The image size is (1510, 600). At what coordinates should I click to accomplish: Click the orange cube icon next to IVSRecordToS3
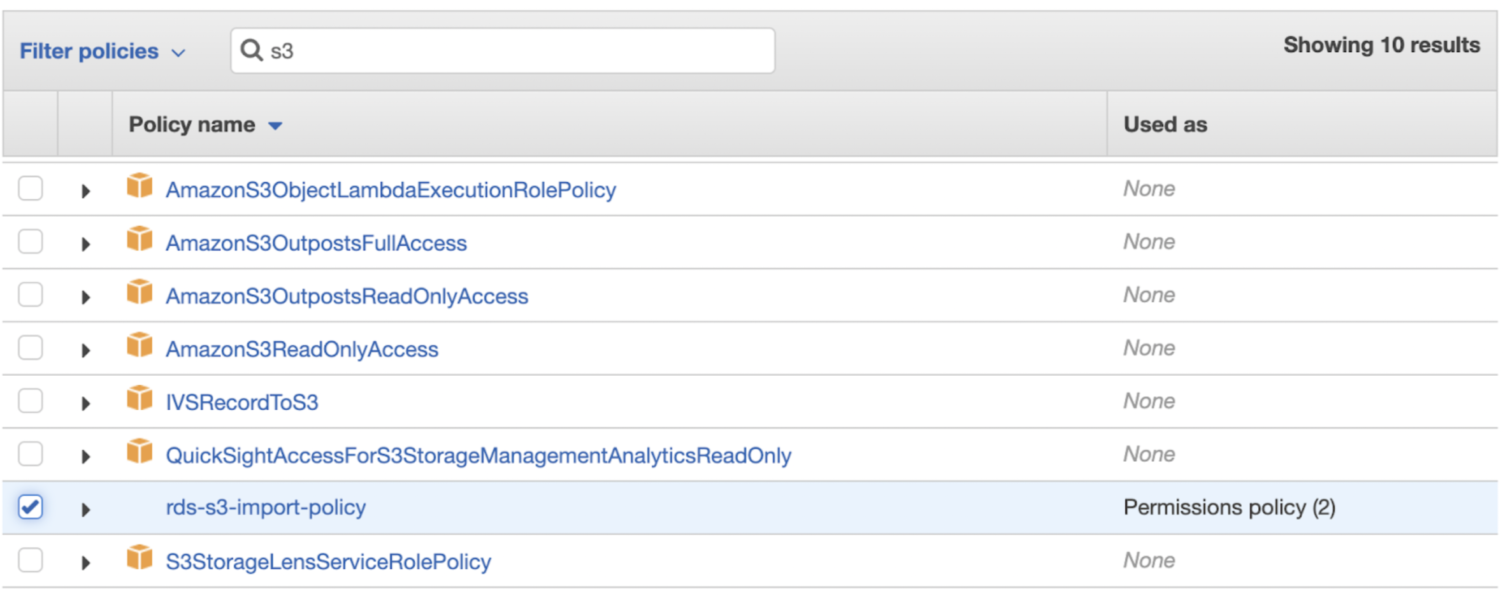(x=140, y=401)
